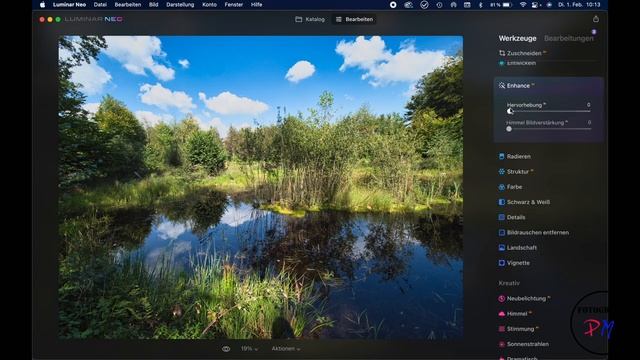Open the zoom level dropdown
The image size is (640, 360).
point(249,349)
